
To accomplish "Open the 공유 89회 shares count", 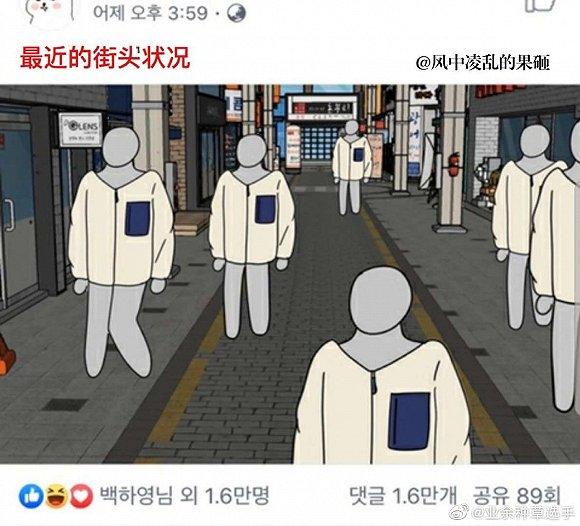I will pos(517,496).
